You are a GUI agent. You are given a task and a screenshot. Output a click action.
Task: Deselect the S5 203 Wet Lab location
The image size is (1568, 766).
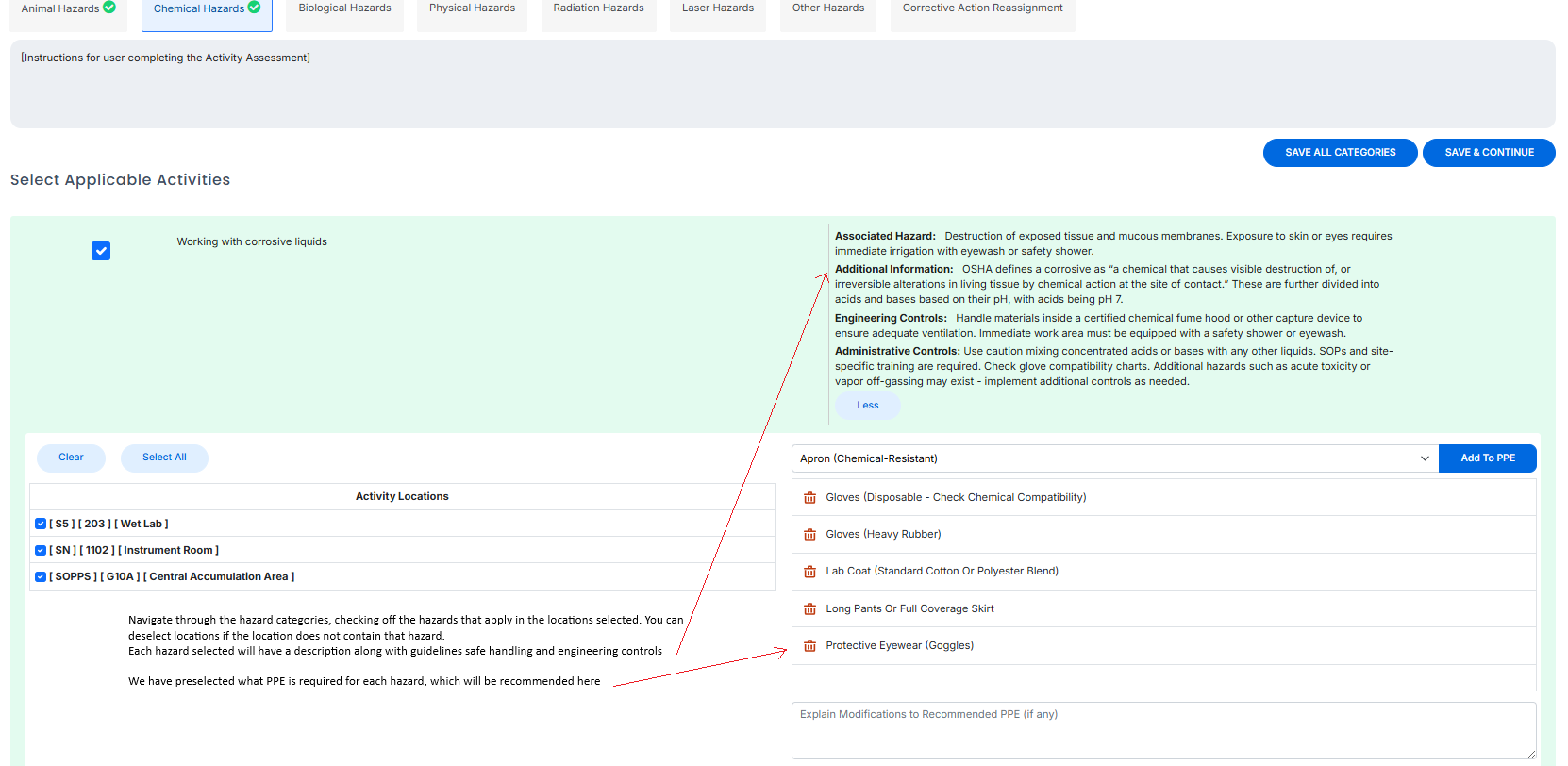point(41,524)
